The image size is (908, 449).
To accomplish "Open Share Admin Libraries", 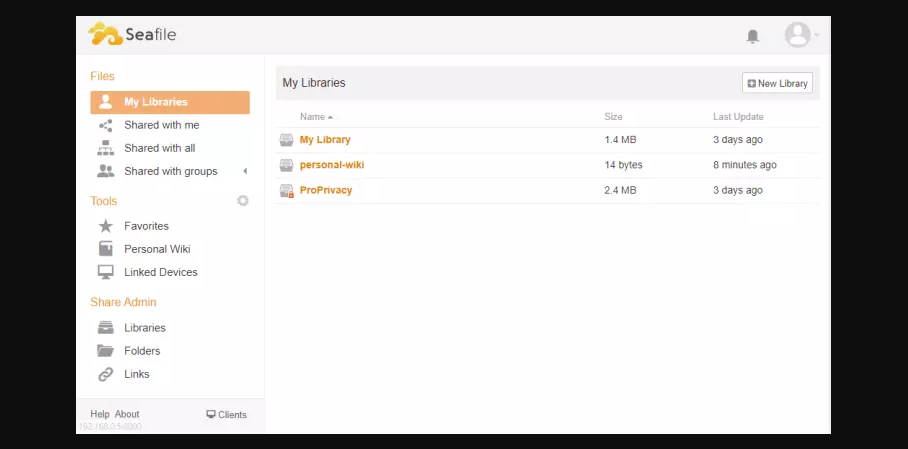I will tap(144, 328).
